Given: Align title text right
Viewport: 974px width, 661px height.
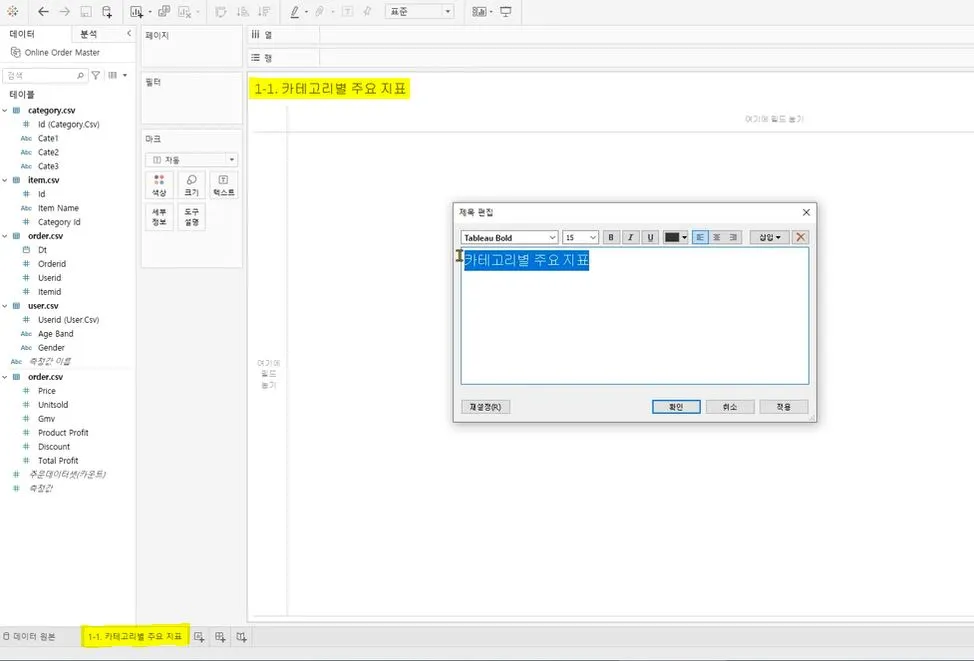Looking at the screenshot, I should (734, 237).
